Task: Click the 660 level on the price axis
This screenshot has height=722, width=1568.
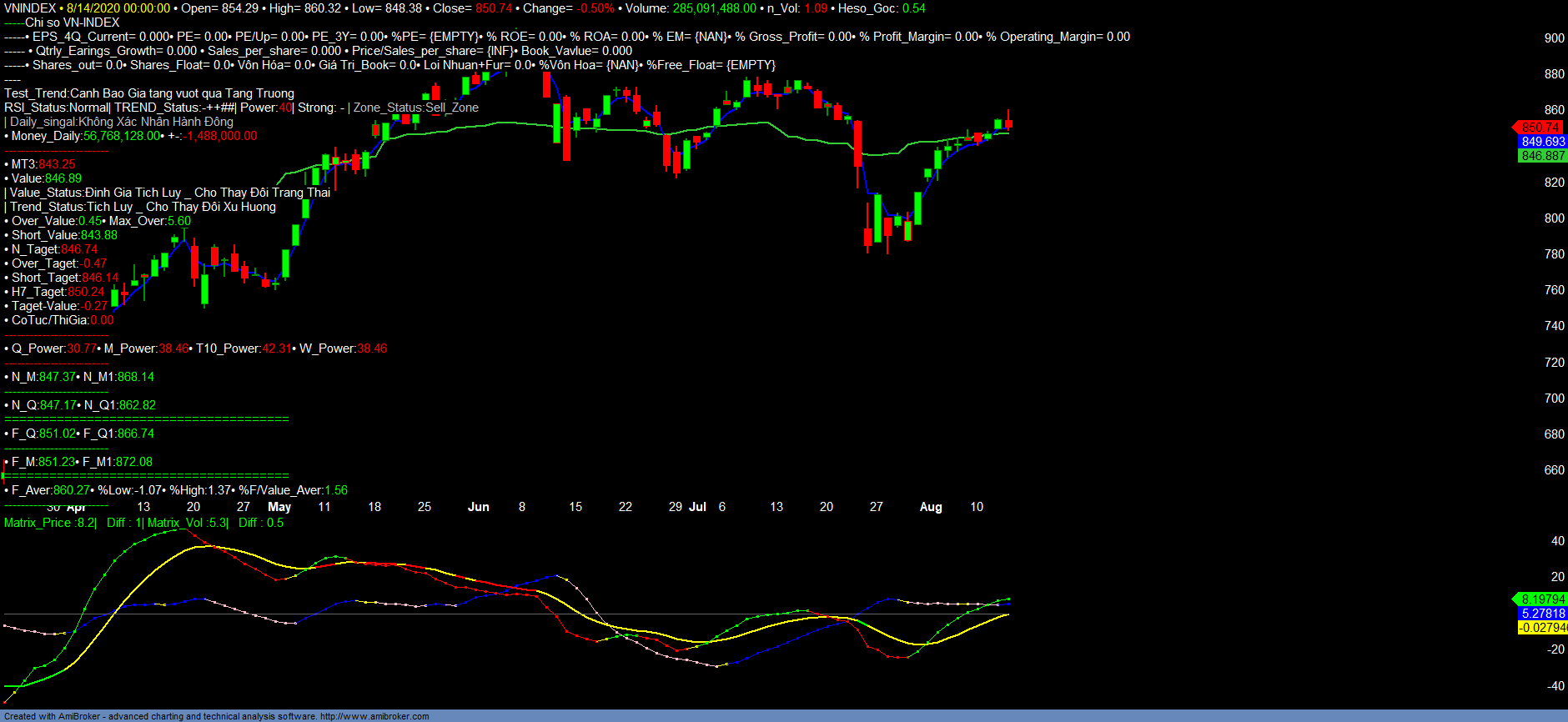Action: click(1554, 470)
